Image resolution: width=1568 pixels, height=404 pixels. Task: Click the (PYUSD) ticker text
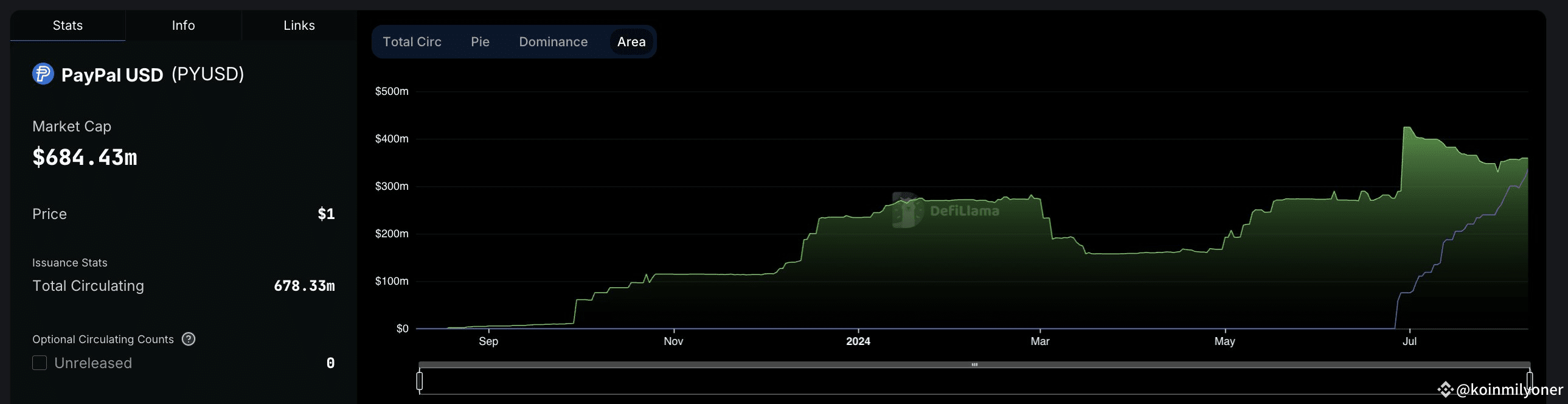(207, 74)
